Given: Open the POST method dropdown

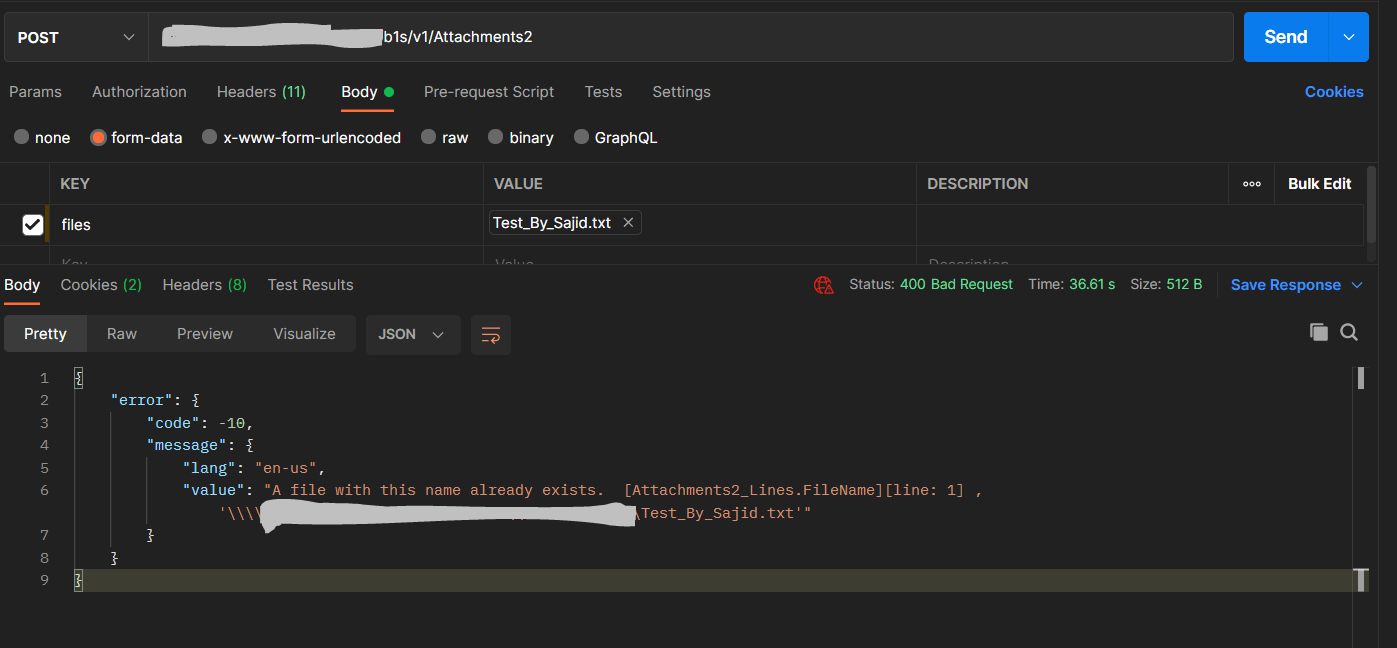Looking at the screenshot, I should 74,36.
